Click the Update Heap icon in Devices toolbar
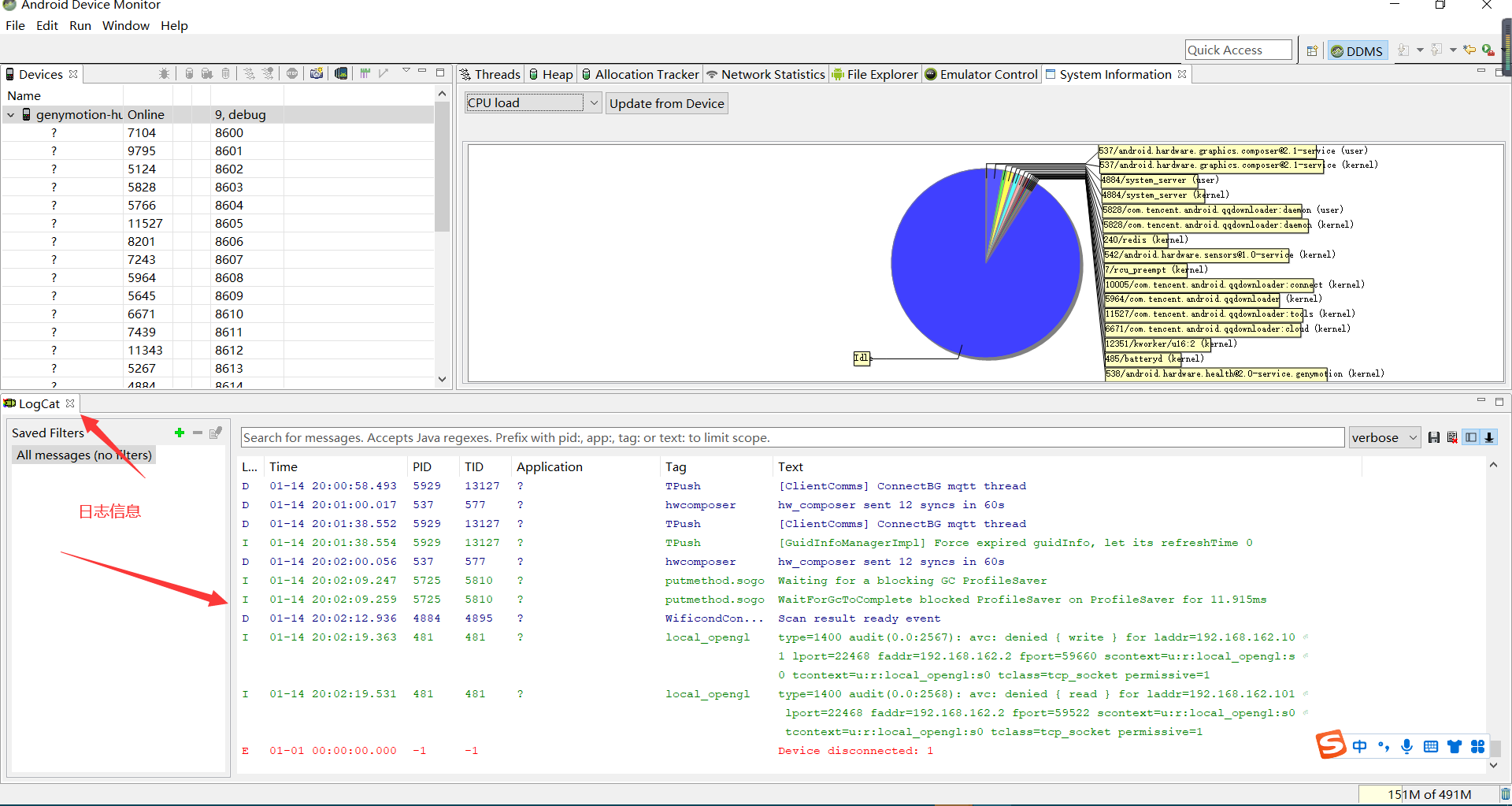This screenshot has width=1512, height=806. (189, 73)
